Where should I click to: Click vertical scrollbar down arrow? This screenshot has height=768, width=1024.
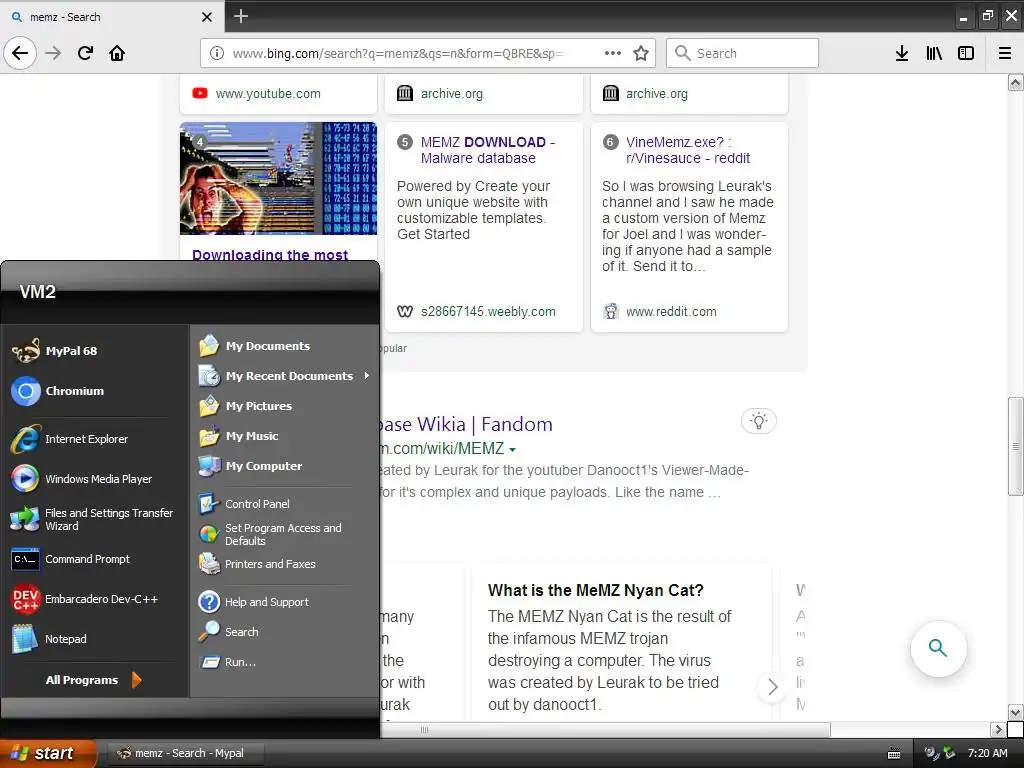(1015, 712)
